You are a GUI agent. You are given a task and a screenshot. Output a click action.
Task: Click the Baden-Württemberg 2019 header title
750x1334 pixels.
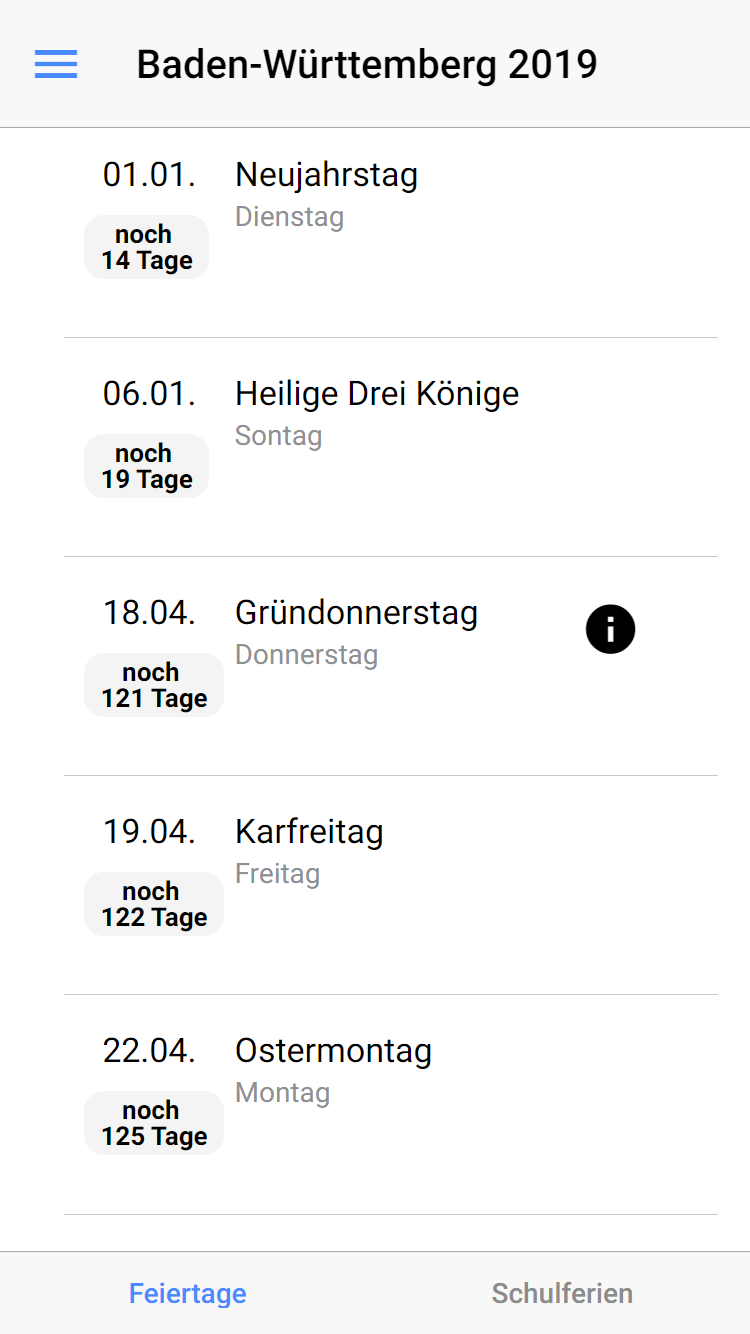tap(367, 65)
